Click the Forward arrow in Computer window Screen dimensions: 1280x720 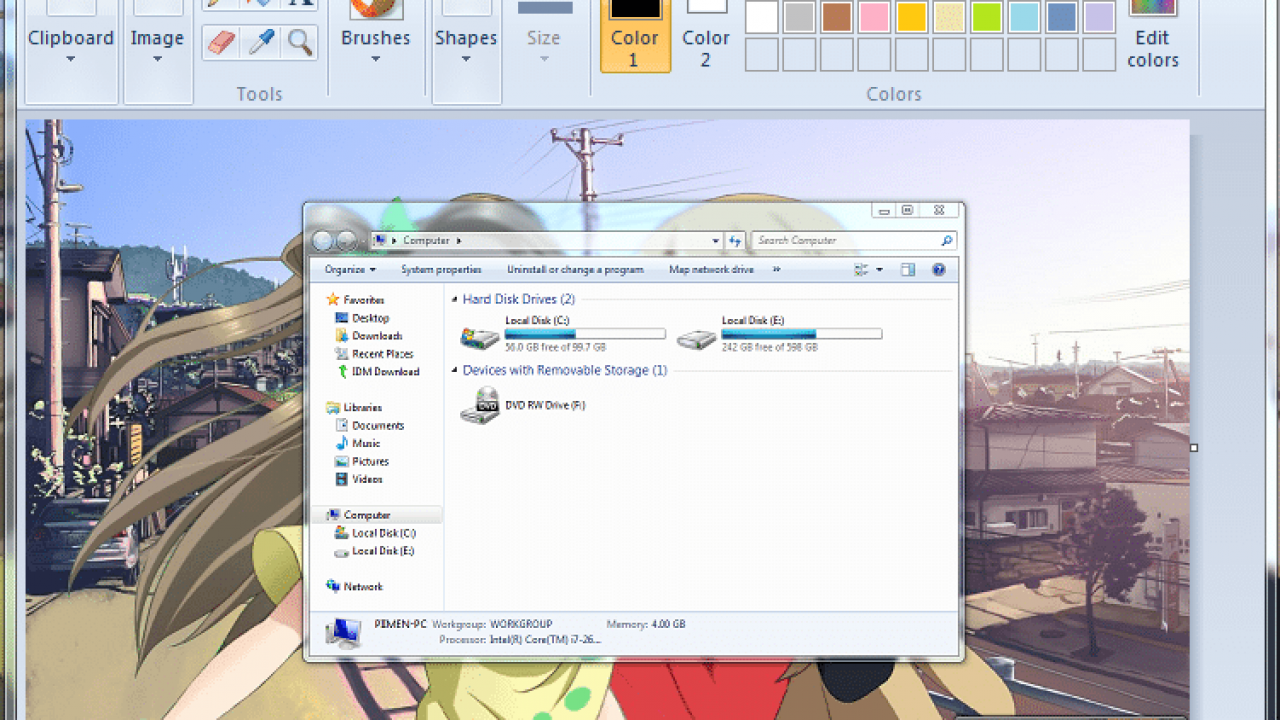coord(346,241)
